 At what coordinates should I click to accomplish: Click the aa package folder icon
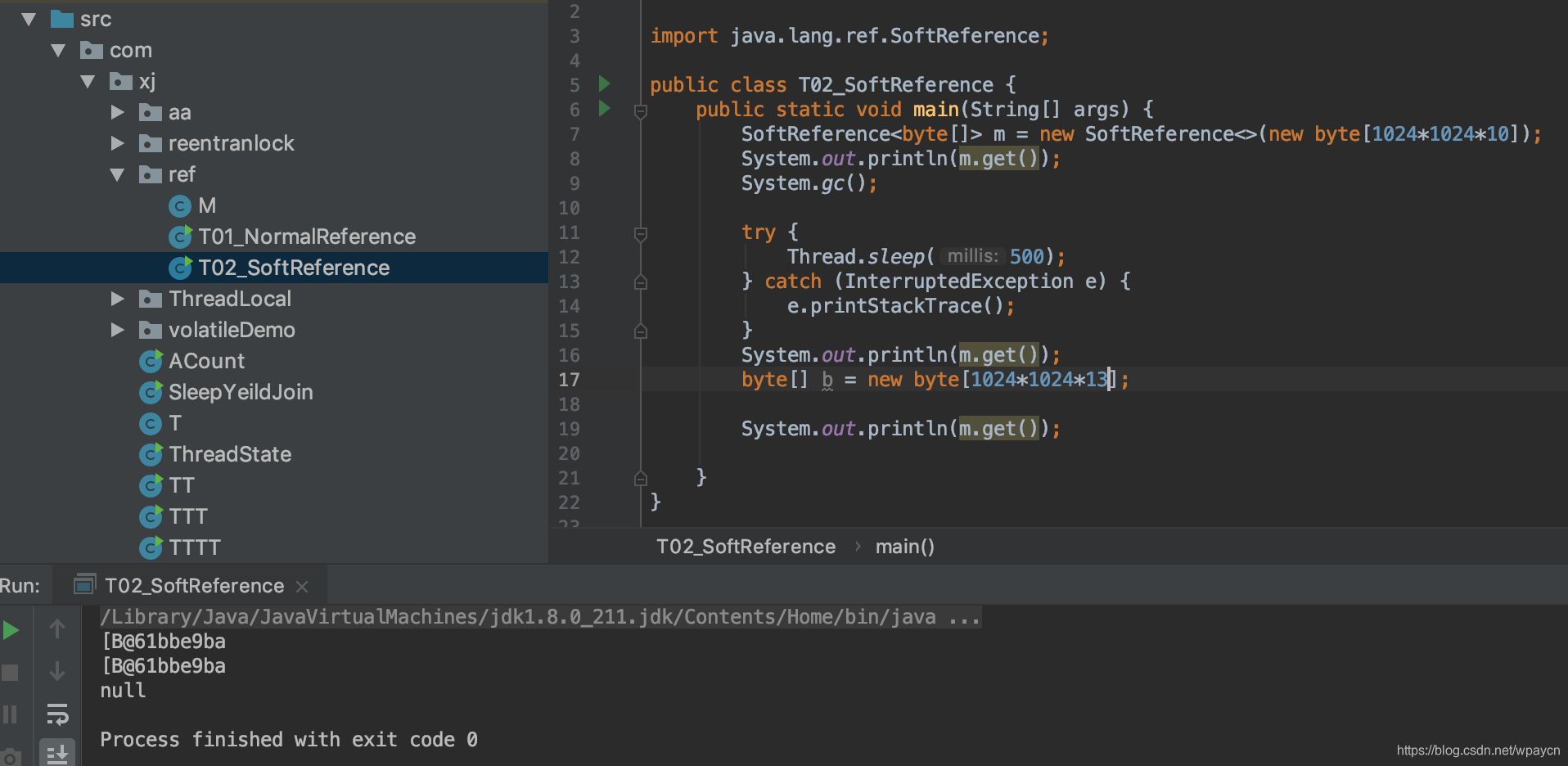coord(151,112)
